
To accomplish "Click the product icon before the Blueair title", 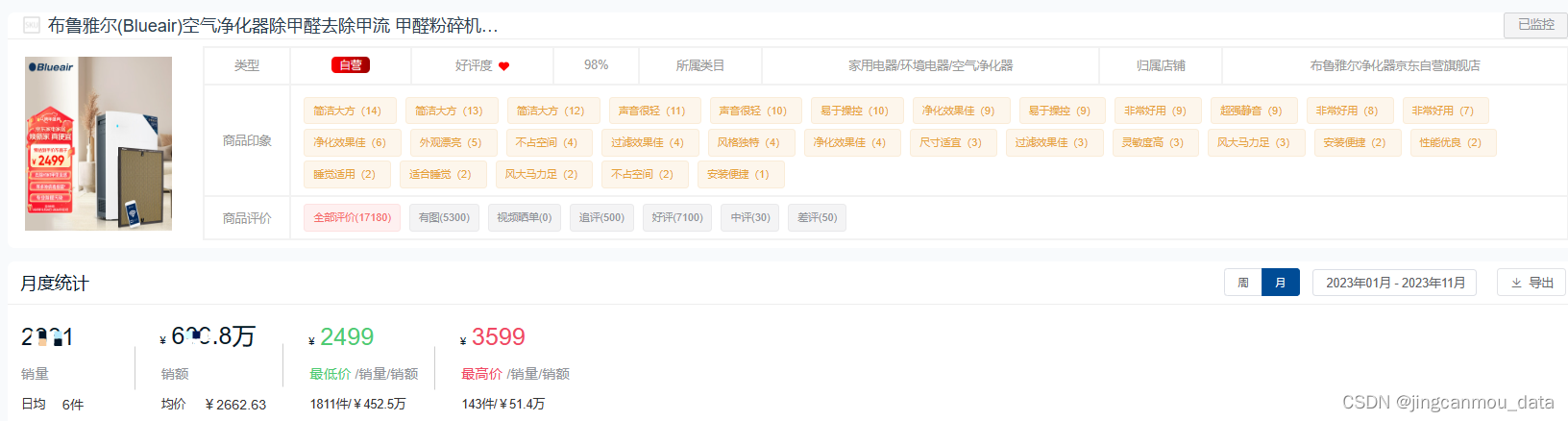I will [32, 26].
